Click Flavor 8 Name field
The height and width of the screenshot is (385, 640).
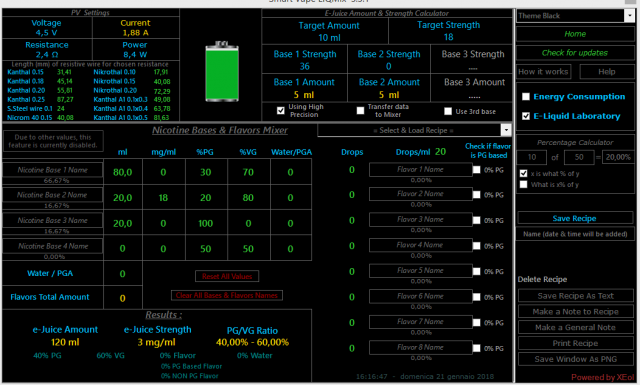point(420,347)
